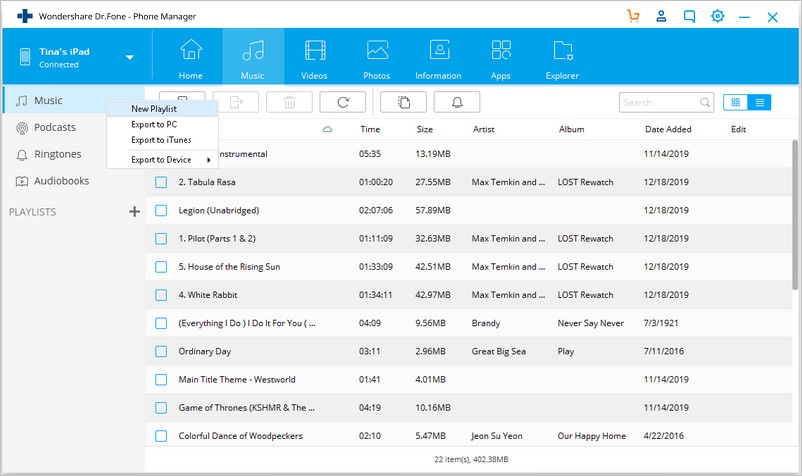Click the de-duplicate toolbar button

404,102
